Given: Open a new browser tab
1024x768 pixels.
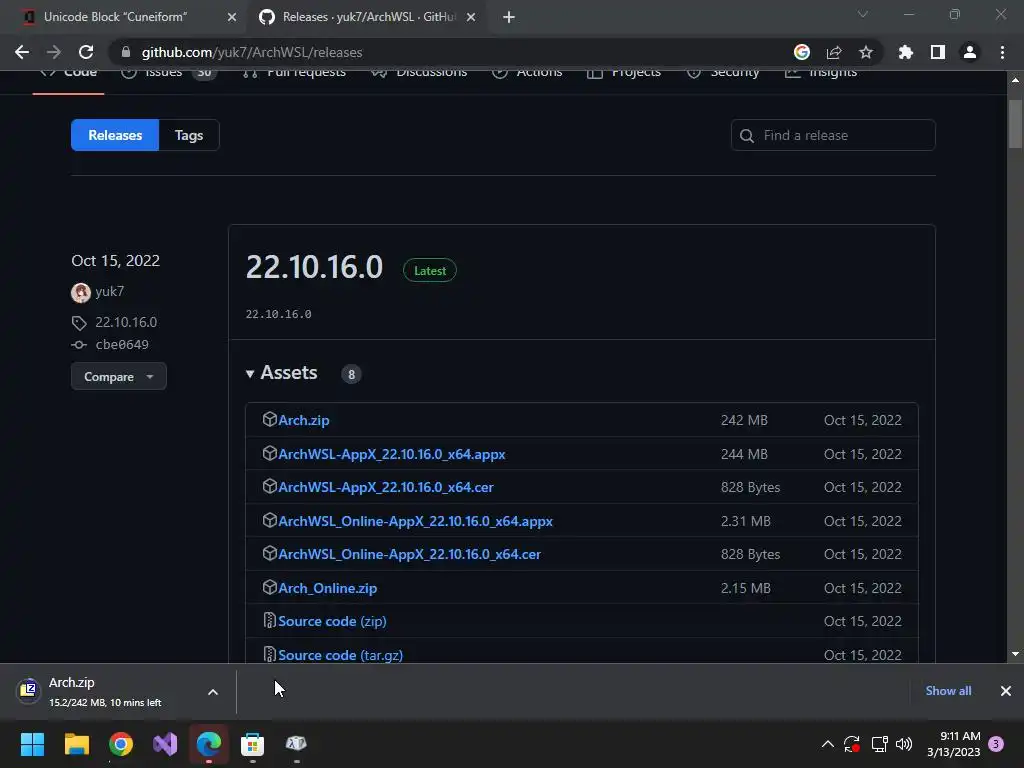Looking at the screenshot, I should pos(509,17).
